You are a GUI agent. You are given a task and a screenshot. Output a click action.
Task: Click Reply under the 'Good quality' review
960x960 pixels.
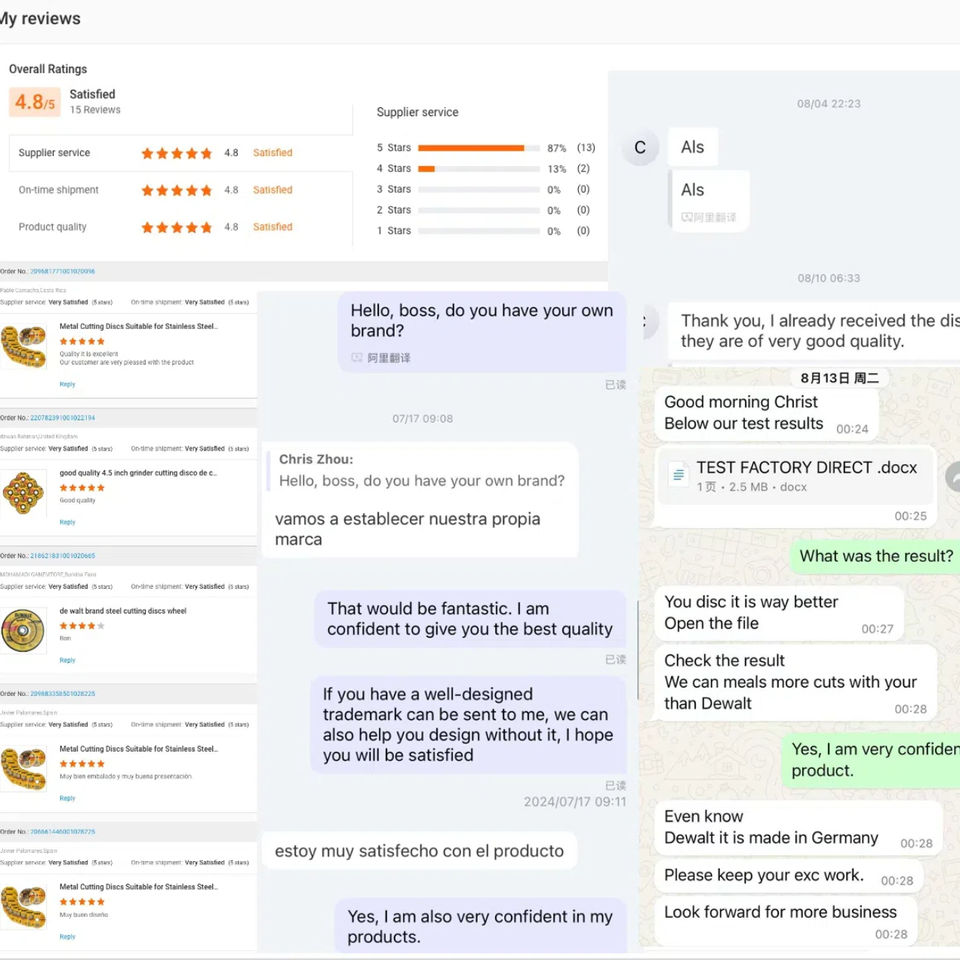pos(67,522)
